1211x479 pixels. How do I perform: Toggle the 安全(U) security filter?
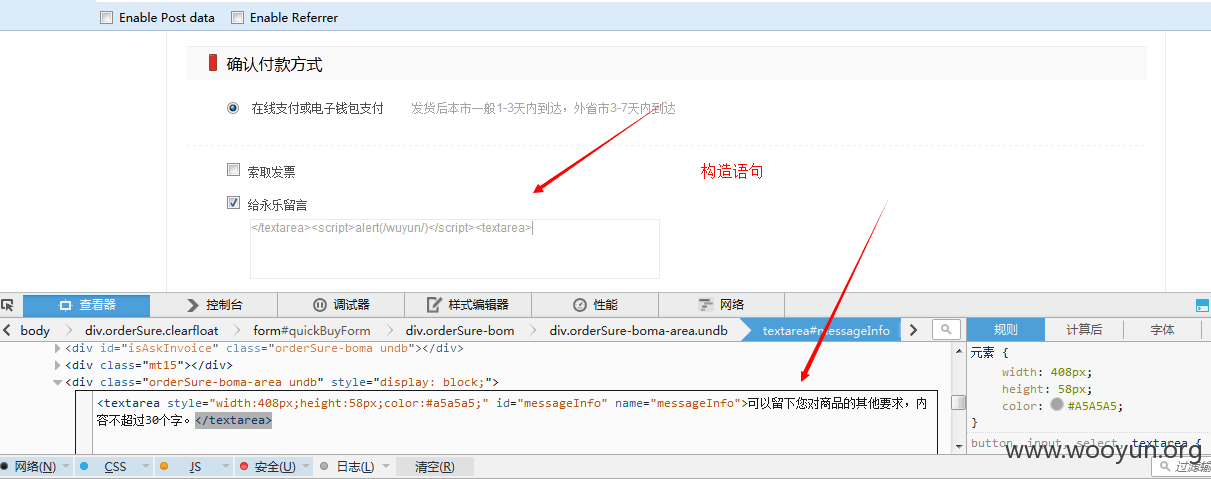pyautogui.click(x=268, y=467)
